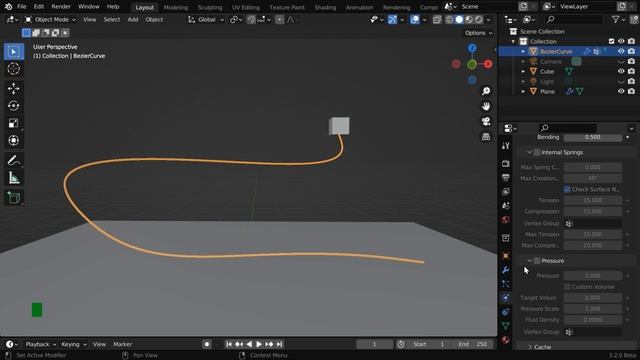
Task: Switch perspective/orthographic grid icon
Action: [x=486, y=136]
